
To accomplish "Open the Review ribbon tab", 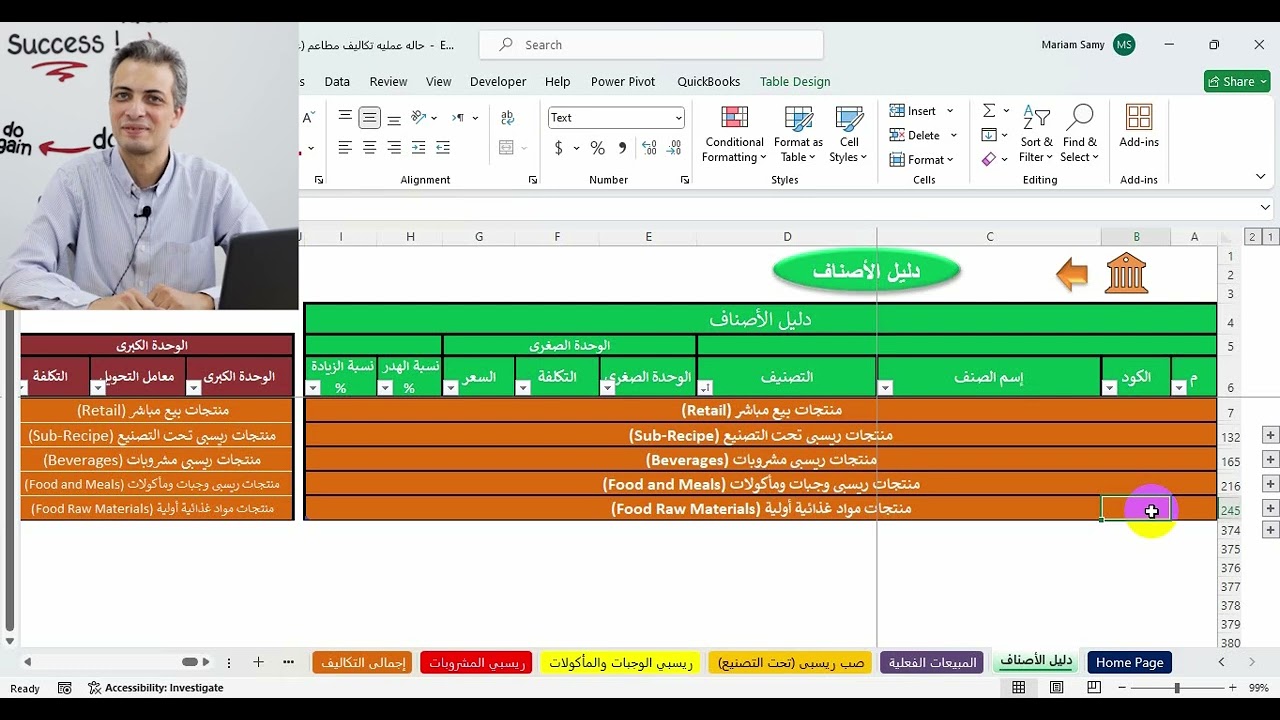I will pos(388,82).
